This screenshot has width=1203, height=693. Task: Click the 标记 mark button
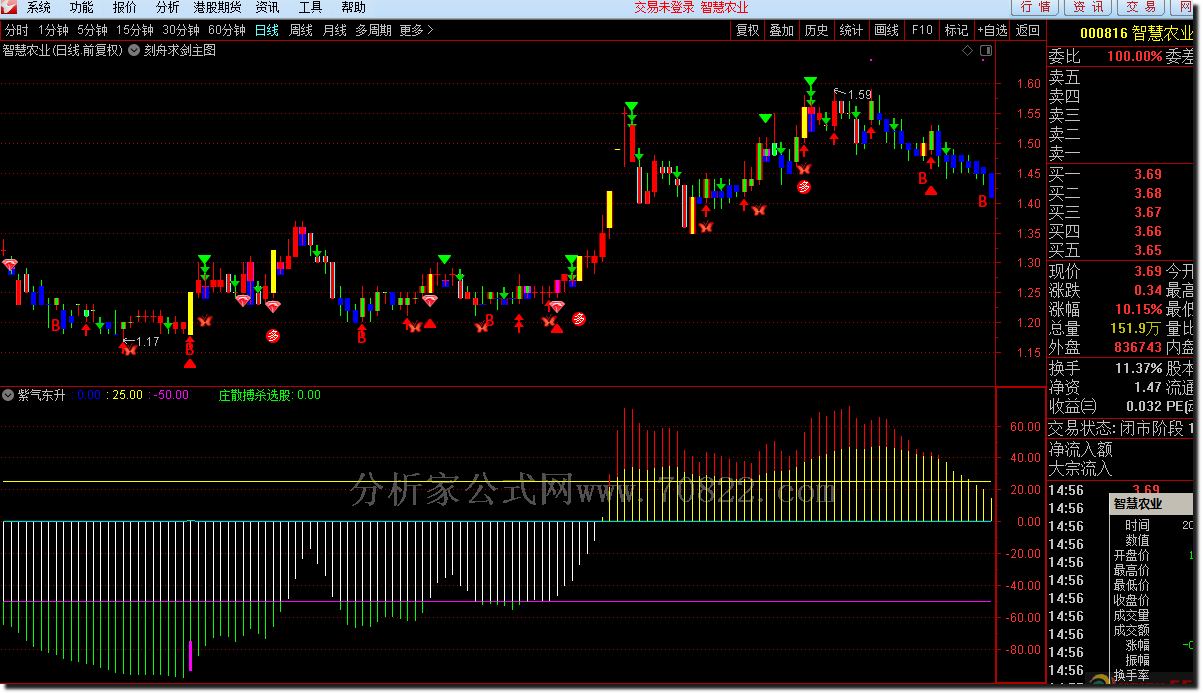pos(956,30)
